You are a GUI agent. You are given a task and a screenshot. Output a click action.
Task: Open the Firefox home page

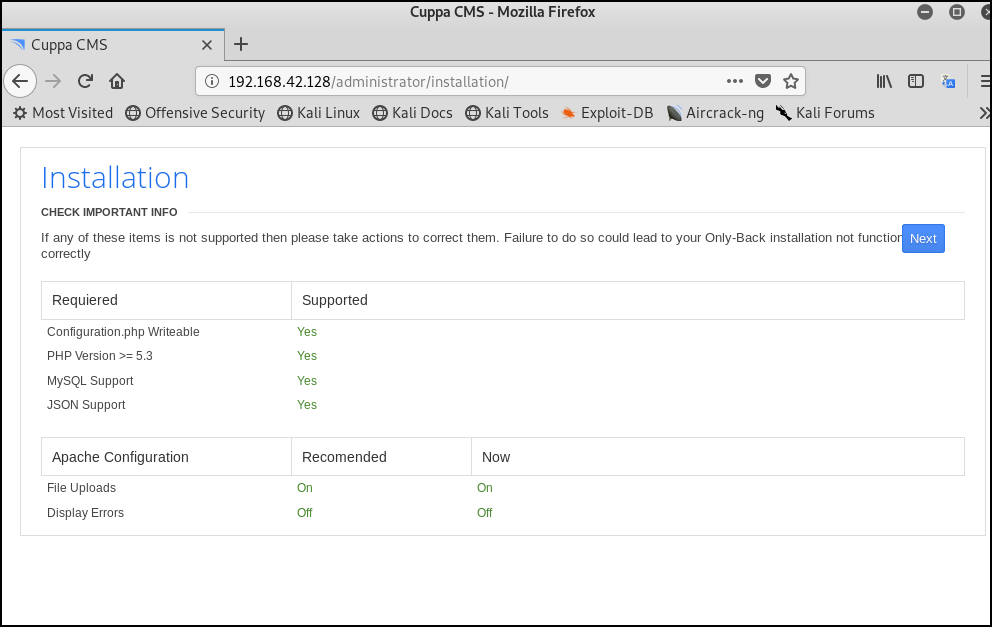117,82
